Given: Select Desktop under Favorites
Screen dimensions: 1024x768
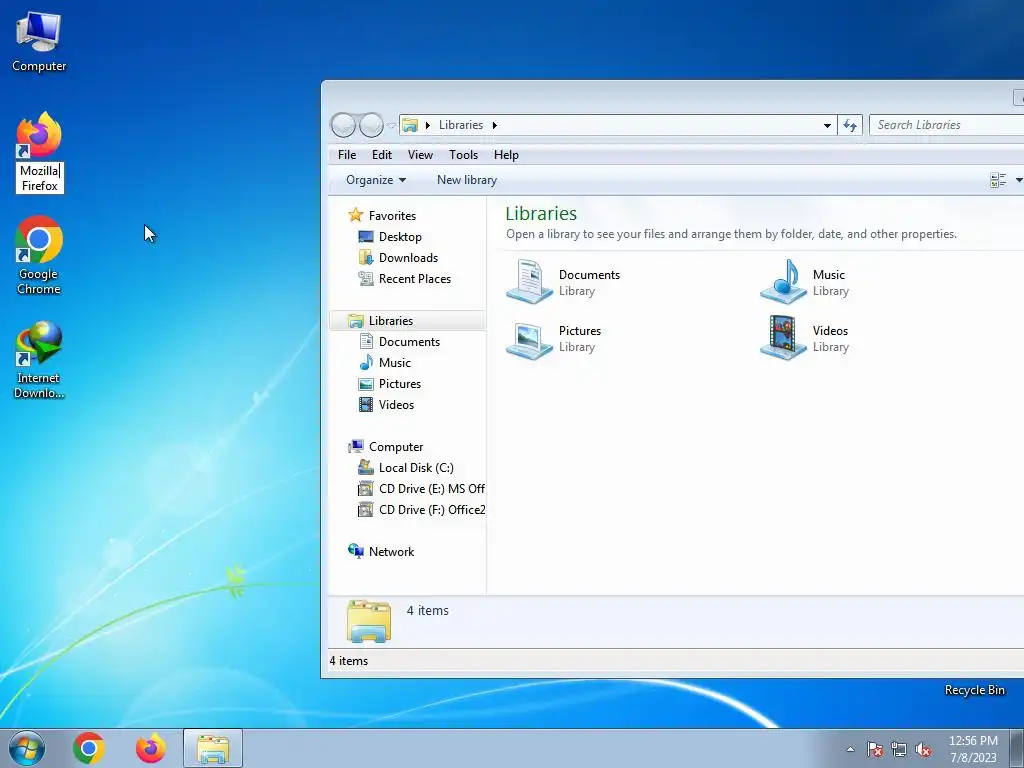Looking at the screenshot, I should coord(400,236).
